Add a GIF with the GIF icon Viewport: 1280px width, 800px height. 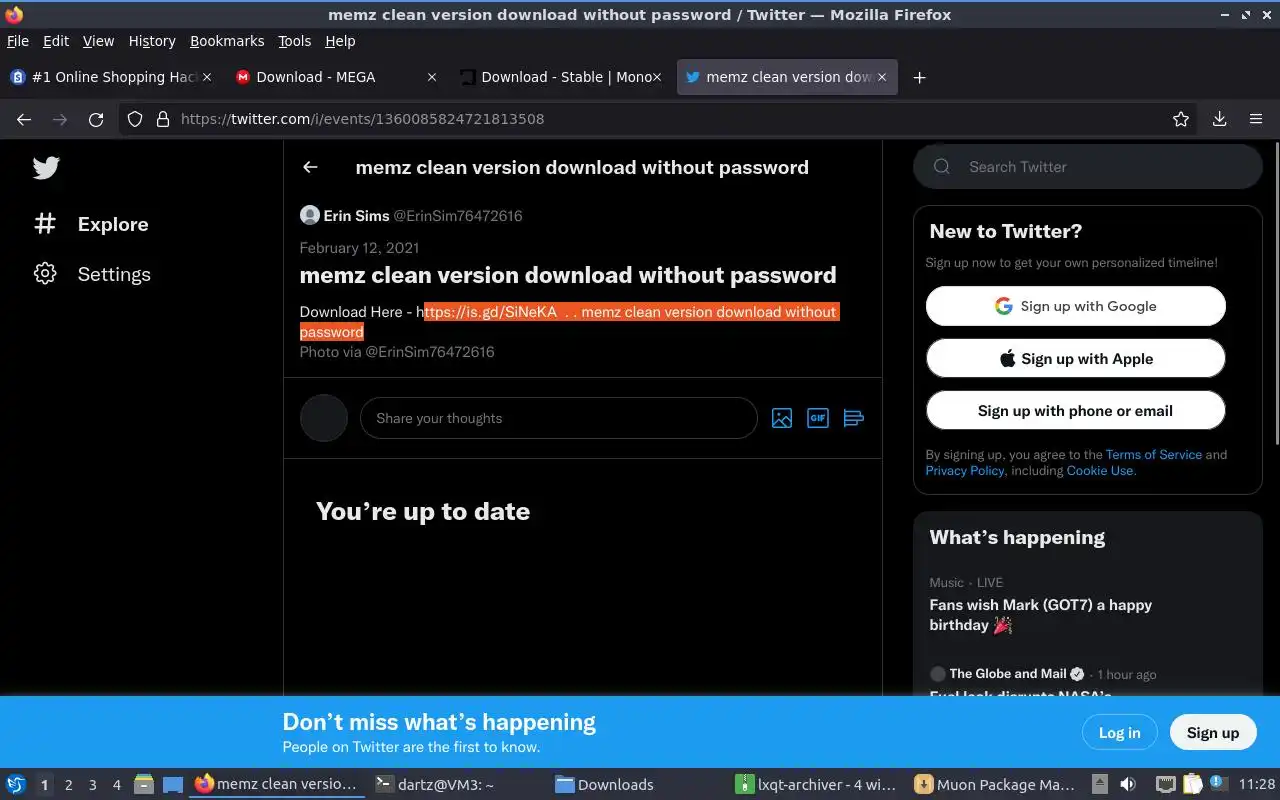point(818,418)
